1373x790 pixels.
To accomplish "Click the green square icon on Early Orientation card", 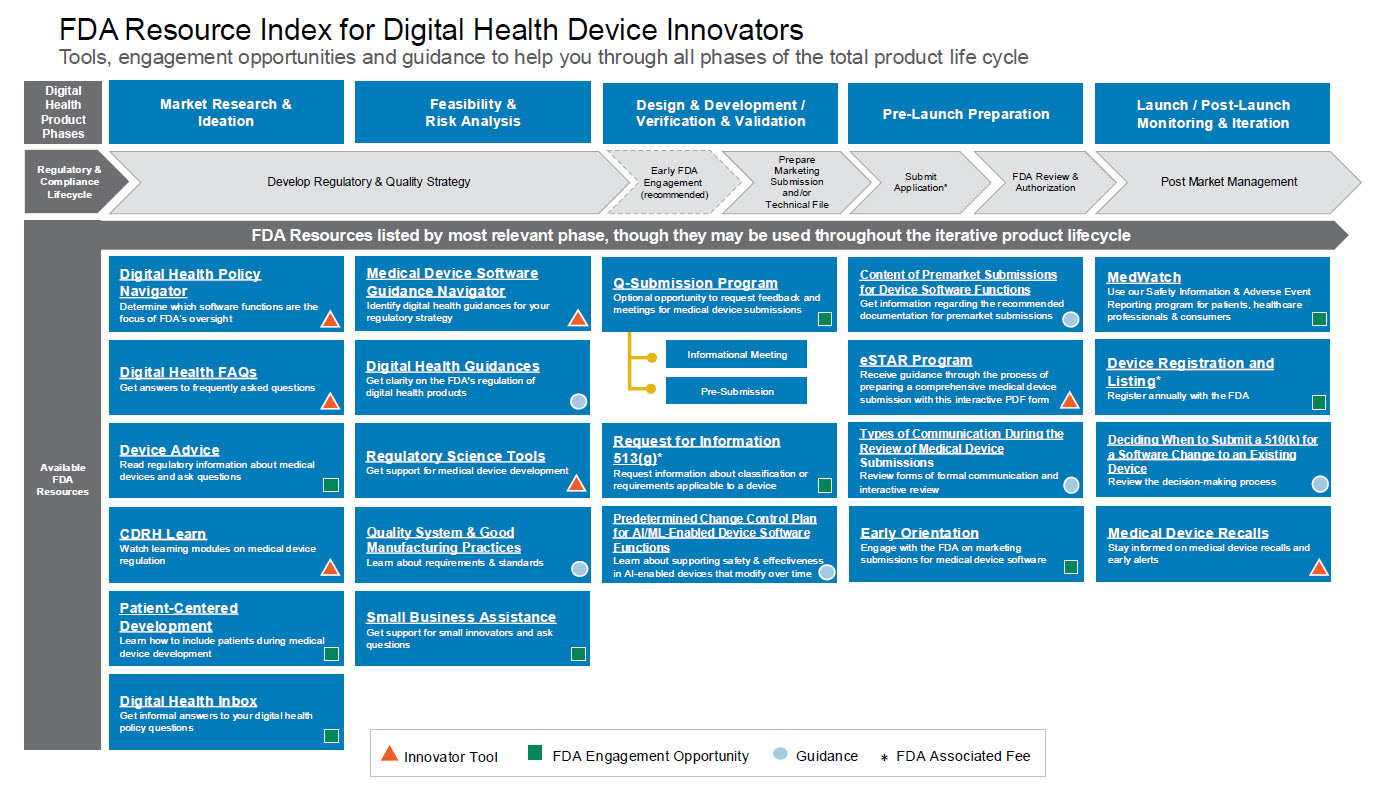I will point(1071,567).
